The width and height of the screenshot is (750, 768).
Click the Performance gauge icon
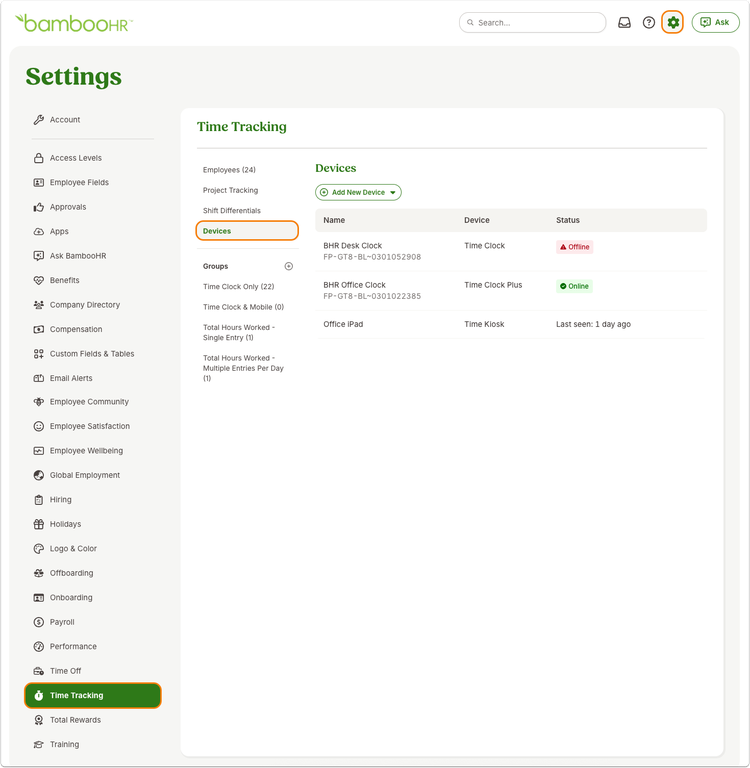pyautogui.click(x=39, y=647)
